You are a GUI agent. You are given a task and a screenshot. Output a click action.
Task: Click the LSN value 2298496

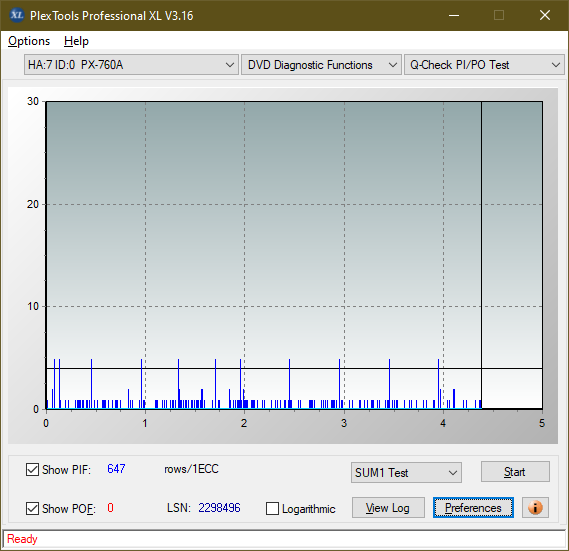click(x=219, y=508)
